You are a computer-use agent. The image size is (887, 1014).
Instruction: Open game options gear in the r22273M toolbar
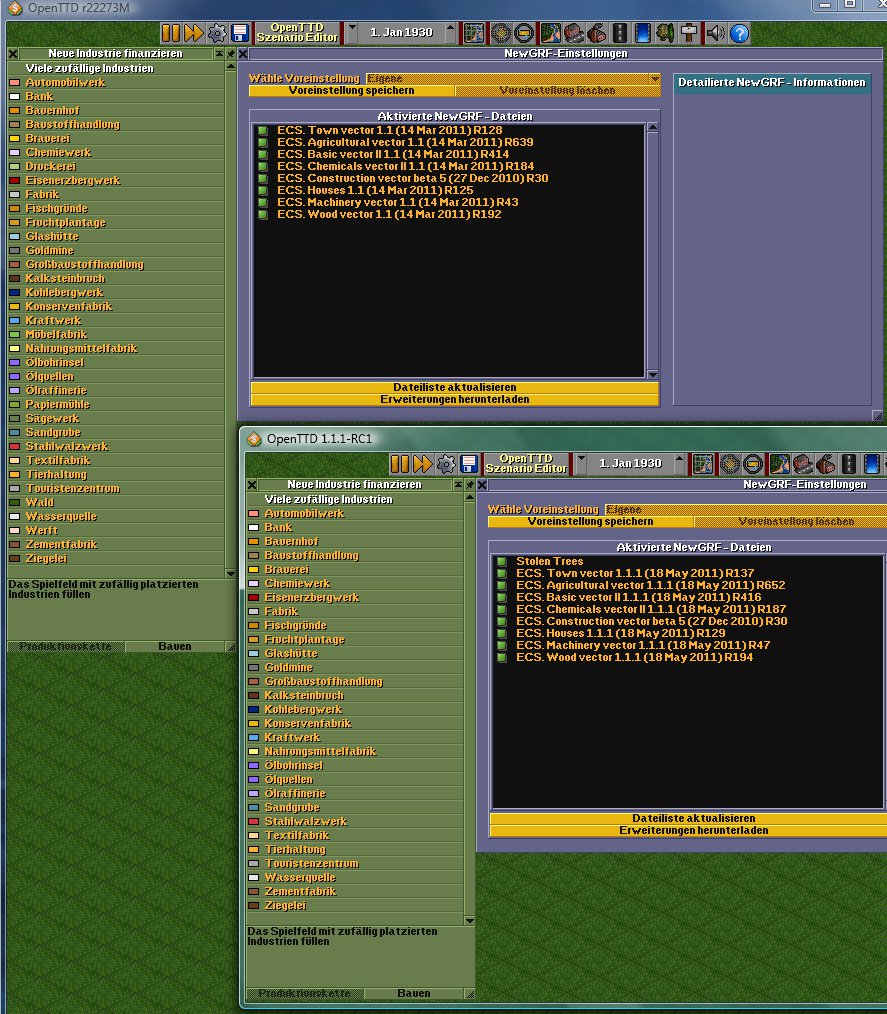pos(217,33)
